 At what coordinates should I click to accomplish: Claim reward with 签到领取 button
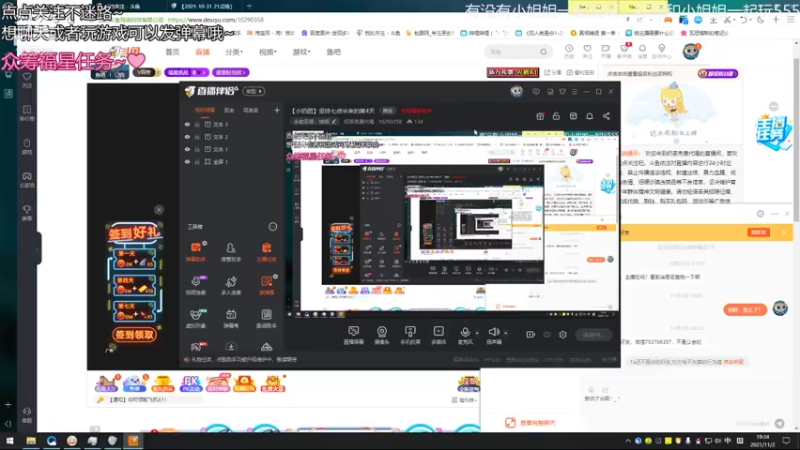click(x=134, y=335)
